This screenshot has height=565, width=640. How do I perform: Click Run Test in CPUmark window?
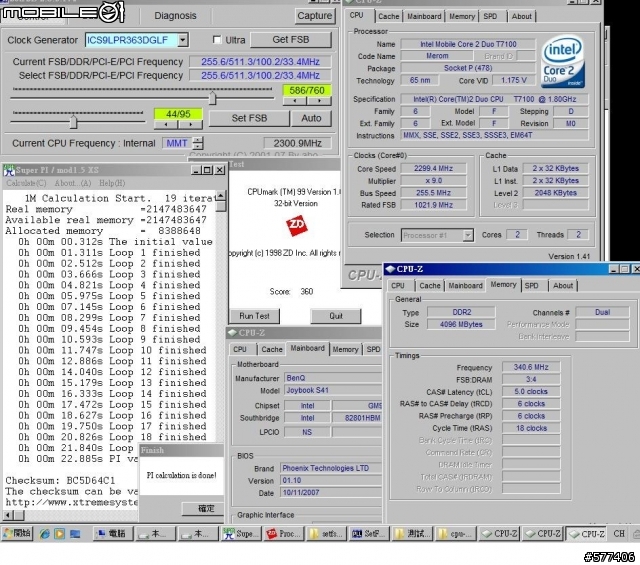click(x=254, y=316)
